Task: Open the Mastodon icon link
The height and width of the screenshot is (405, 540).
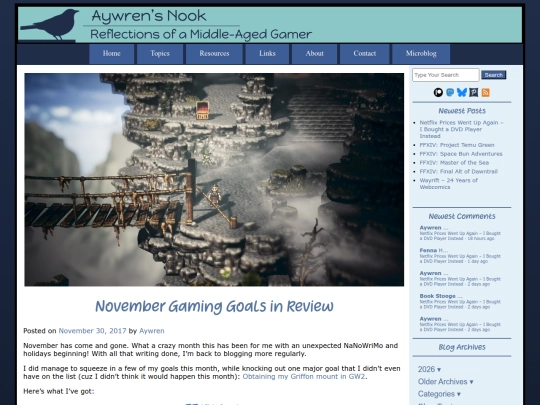Action: tap(450, 92)
